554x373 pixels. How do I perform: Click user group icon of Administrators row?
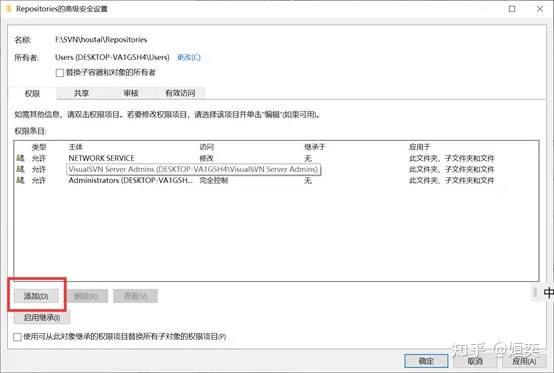[x=20, y=180]
